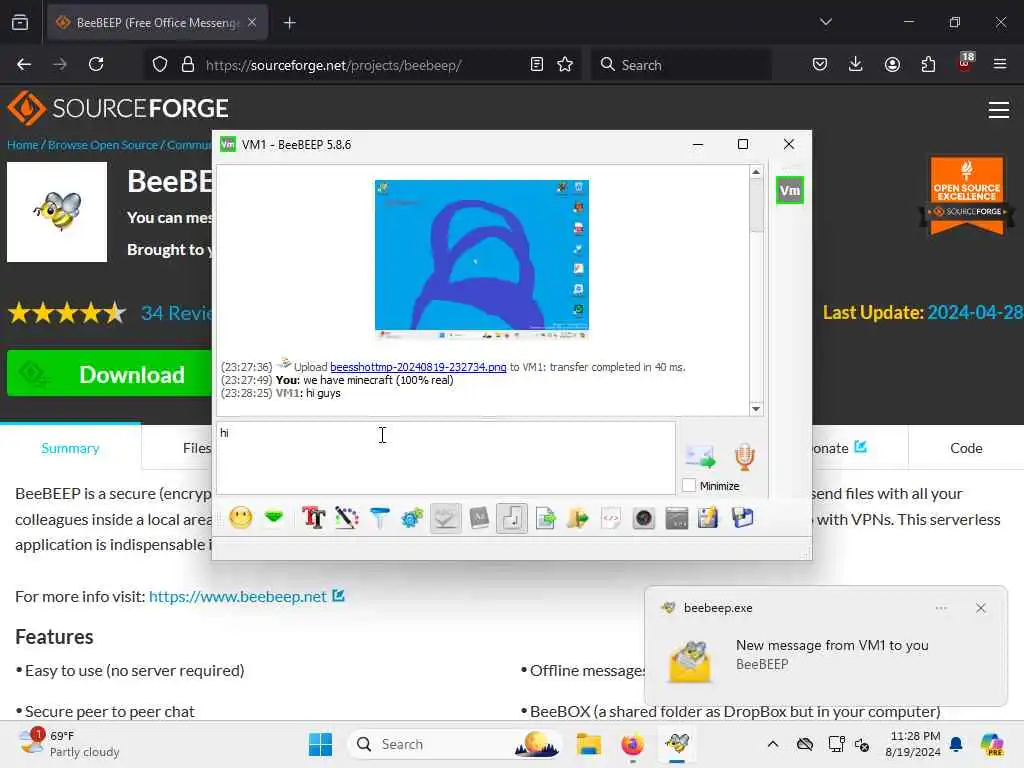Open the shared screenshot thumbnail in chat
Image resolution: width=1024 pixels, height=768 pixels.
coord(482,259)
